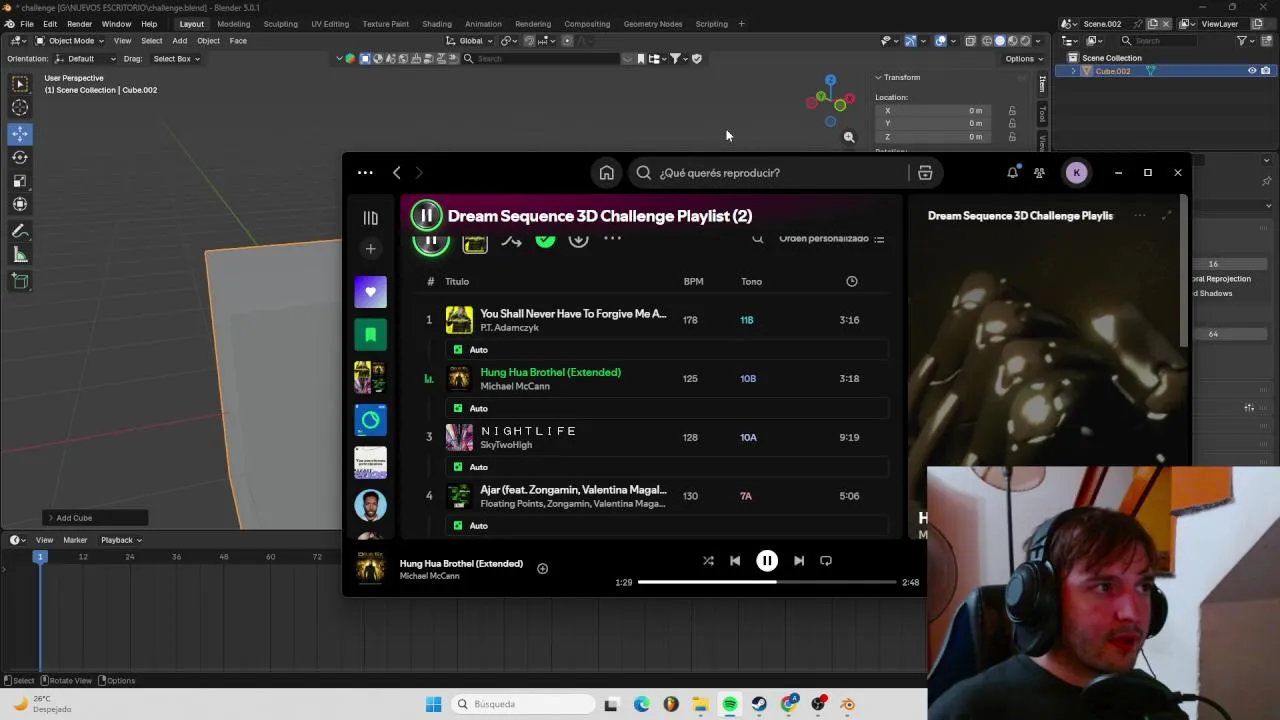This screenshot has height=720, width=1280.
Task: Select the Transform tool in Blender
Action: 20,205
